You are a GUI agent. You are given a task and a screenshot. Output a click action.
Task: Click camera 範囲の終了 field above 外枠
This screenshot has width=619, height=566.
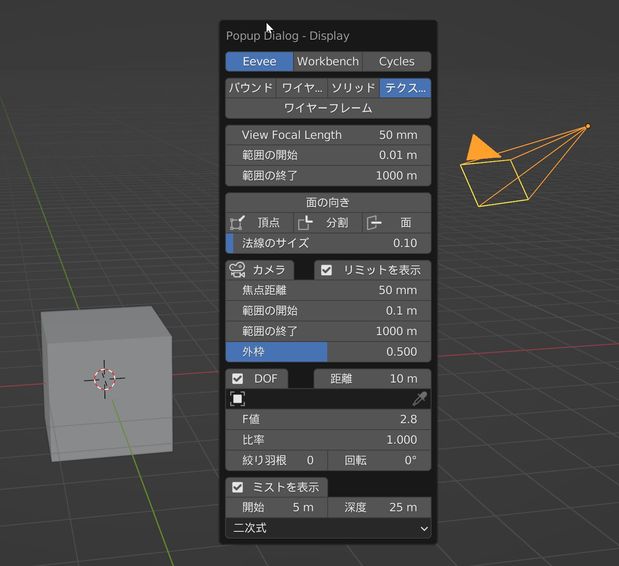(328, 331)
